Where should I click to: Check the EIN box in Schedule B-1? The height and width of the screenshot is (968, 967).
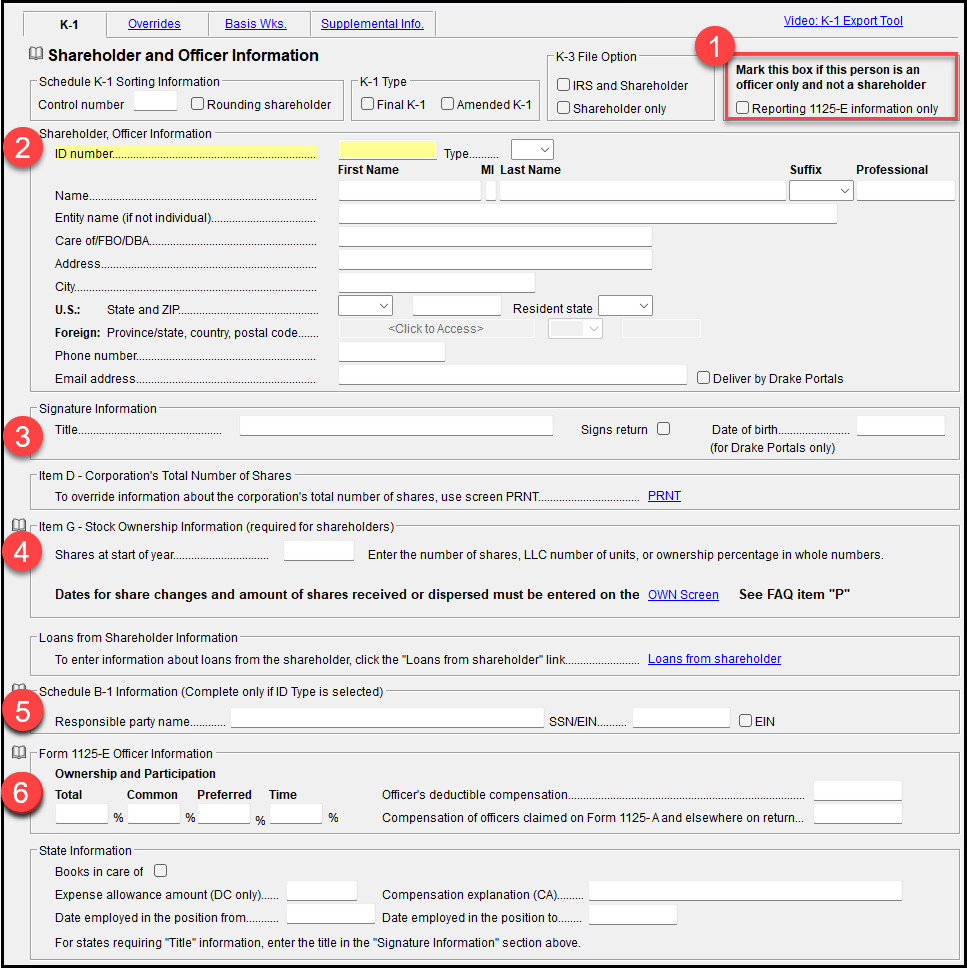[745, 720]
